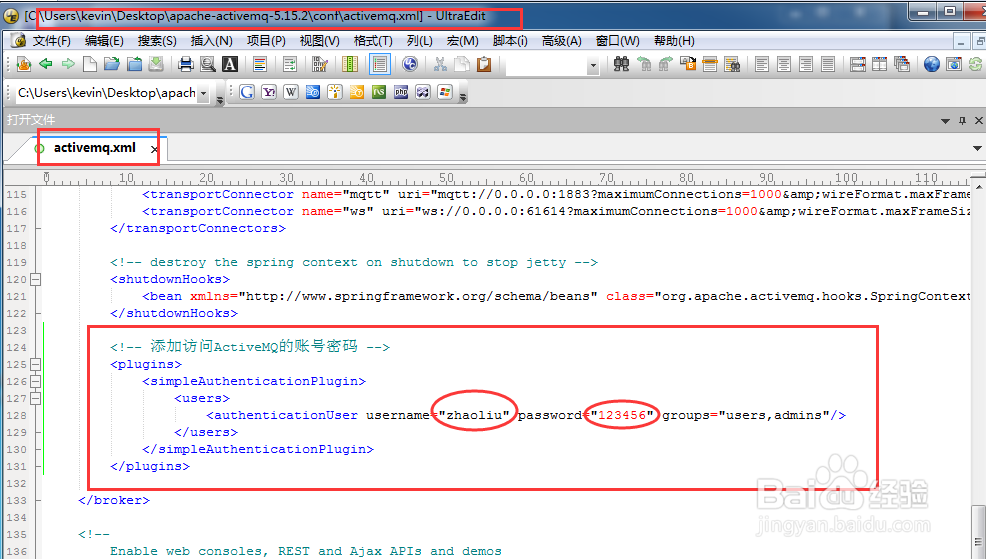Expand the file path combo box dropdown

click(203, 93)
